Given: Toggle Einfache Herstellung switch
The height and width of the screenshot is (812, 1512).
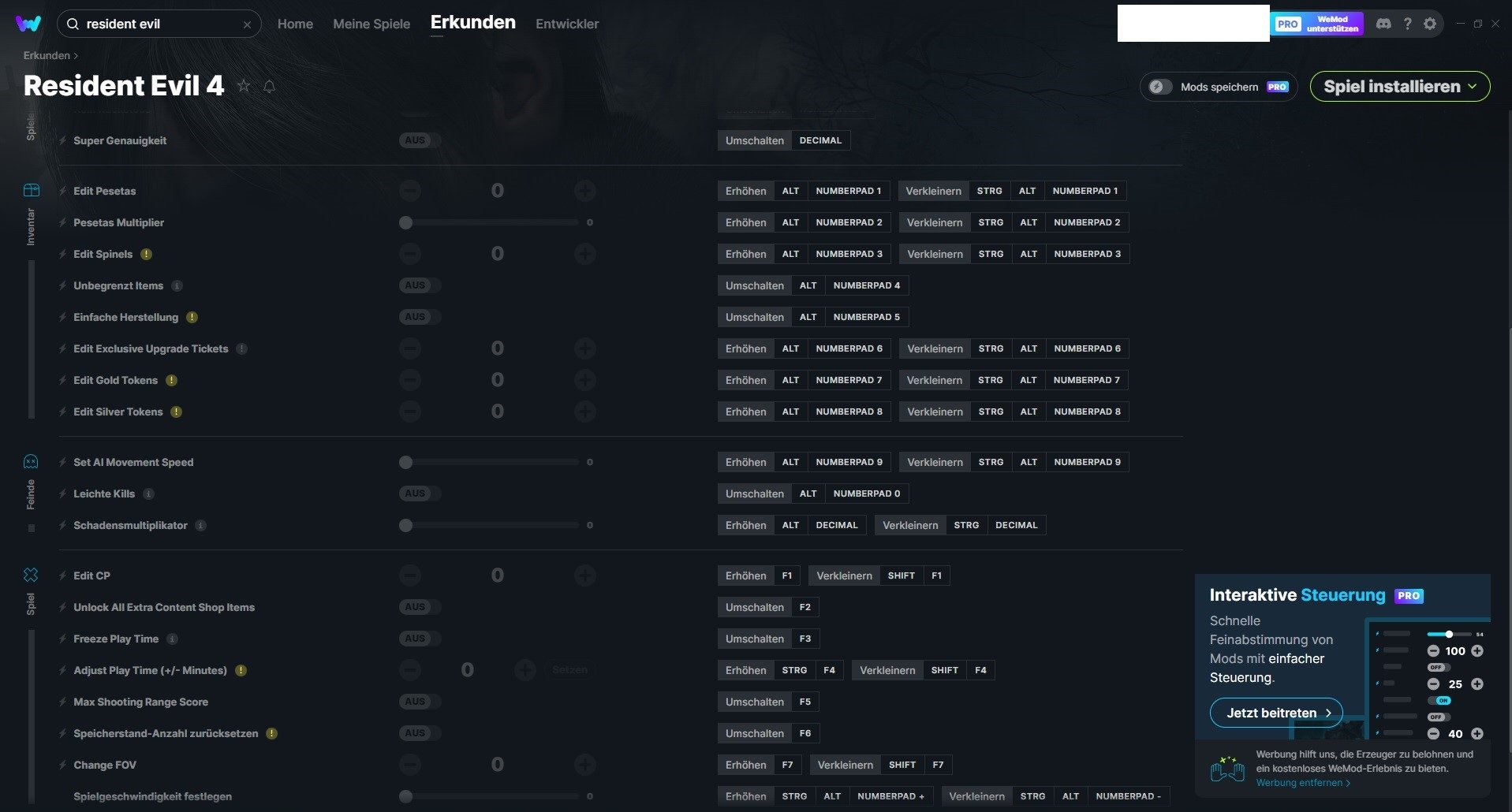Looking at the screenshot, I should [x=420, y=317].
